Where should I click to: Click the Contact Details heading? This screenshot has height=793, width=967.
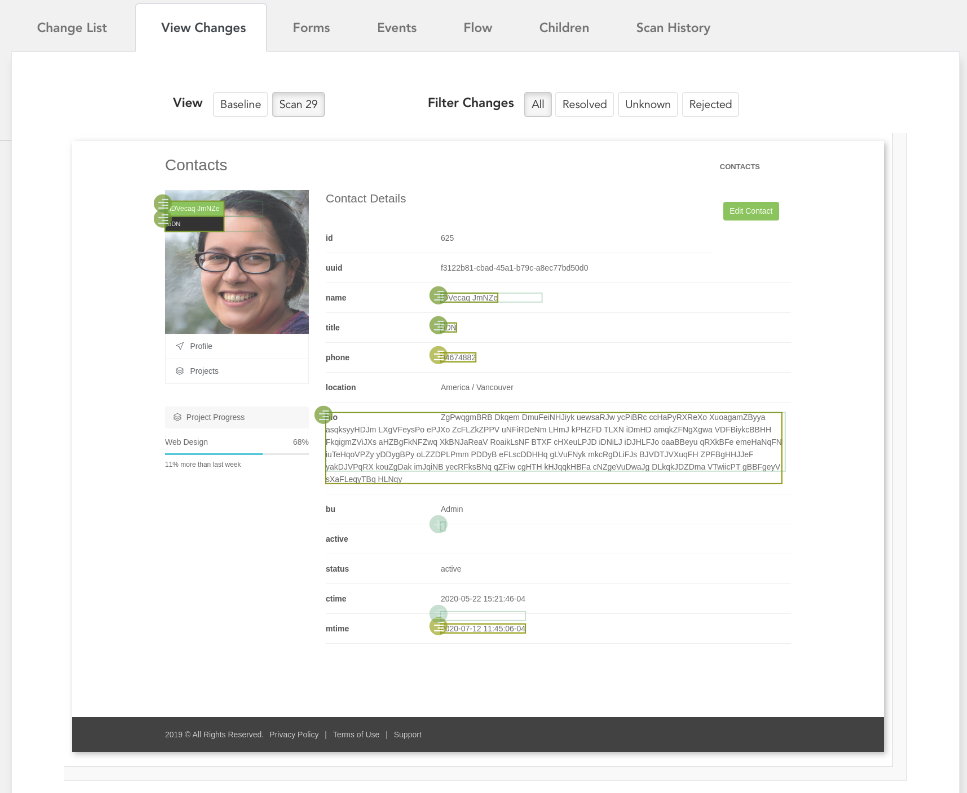pos(366,199)
